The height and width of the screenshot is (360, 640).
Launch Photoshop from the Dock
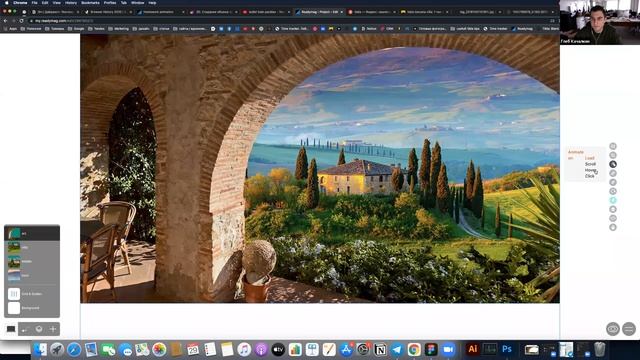click(x=507, y=350)
